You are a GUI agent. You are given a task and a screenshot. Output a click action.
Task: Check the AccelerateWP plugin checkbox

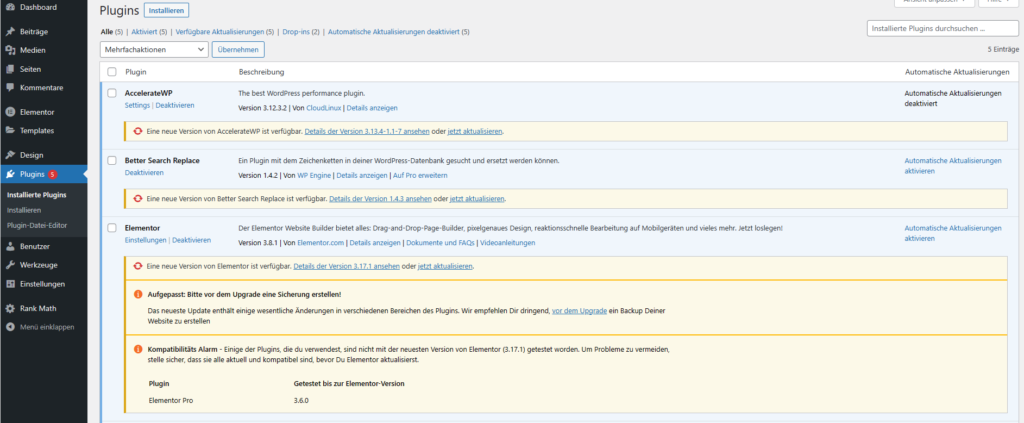112,93
